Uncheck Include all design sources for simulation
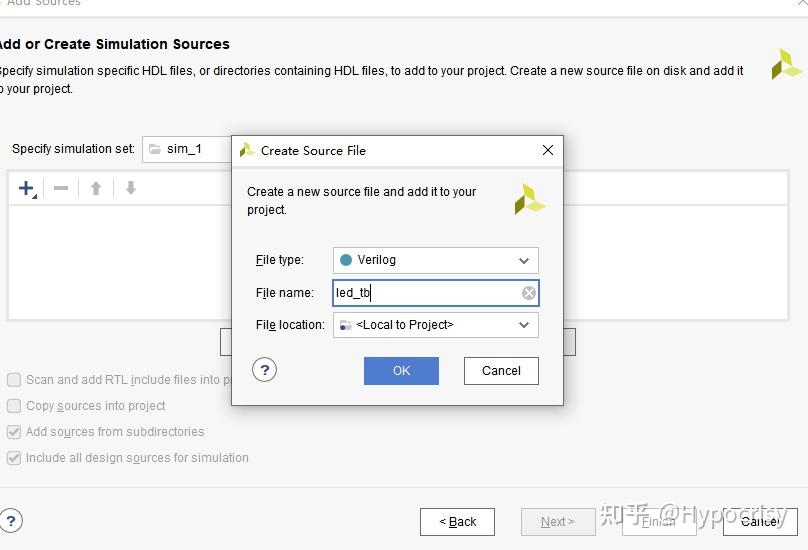Image resolution: width=808 pixels, height=550 pixels. point(14,458)
